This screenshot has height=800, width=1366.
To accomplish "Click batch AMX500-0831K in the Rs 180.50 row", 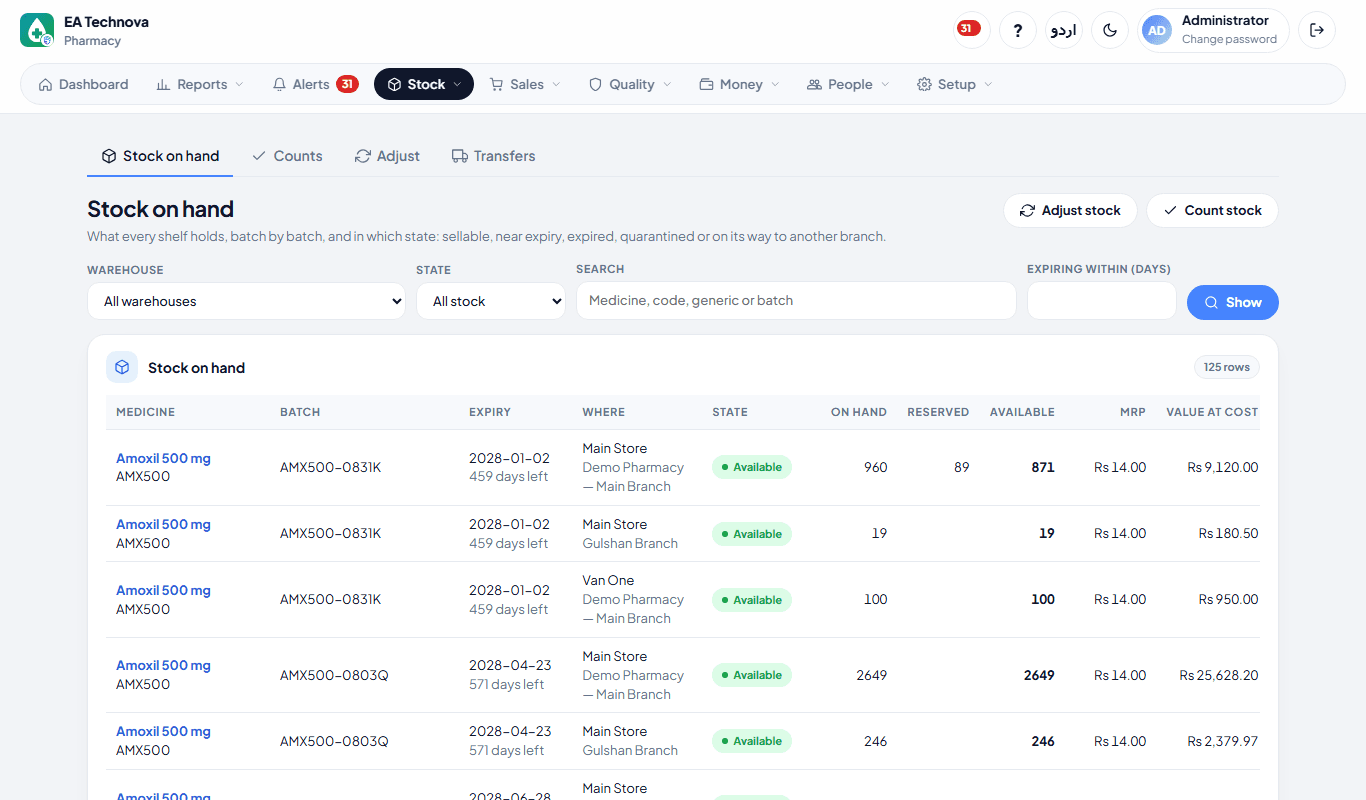I will [330, 533].
